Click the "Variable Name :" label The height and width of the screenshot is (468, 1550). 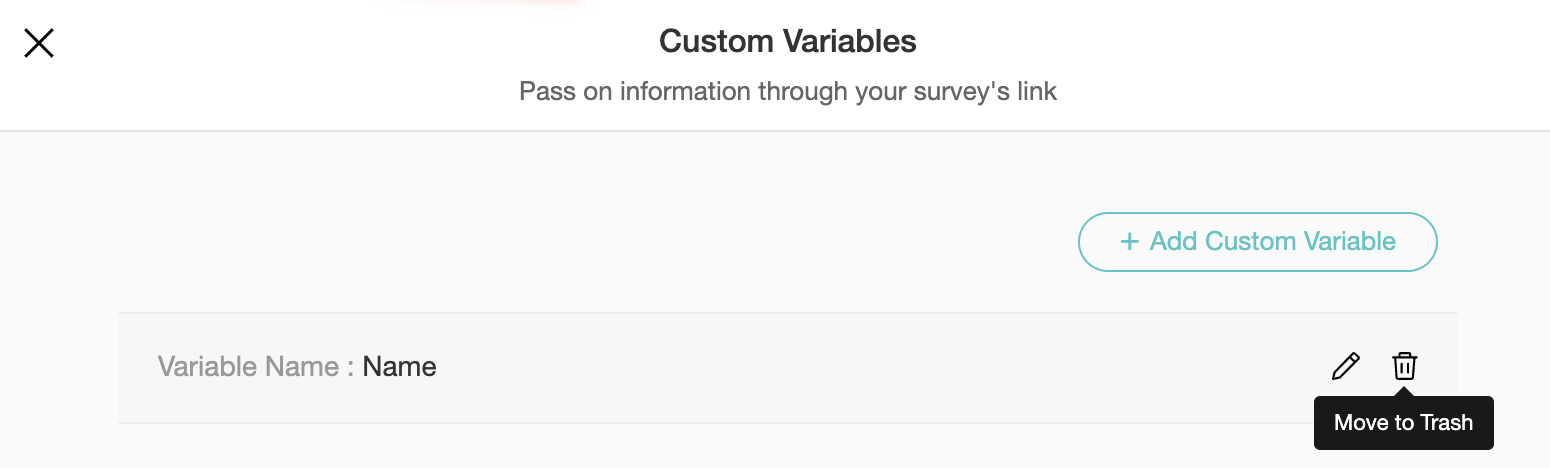pos(256,367)
